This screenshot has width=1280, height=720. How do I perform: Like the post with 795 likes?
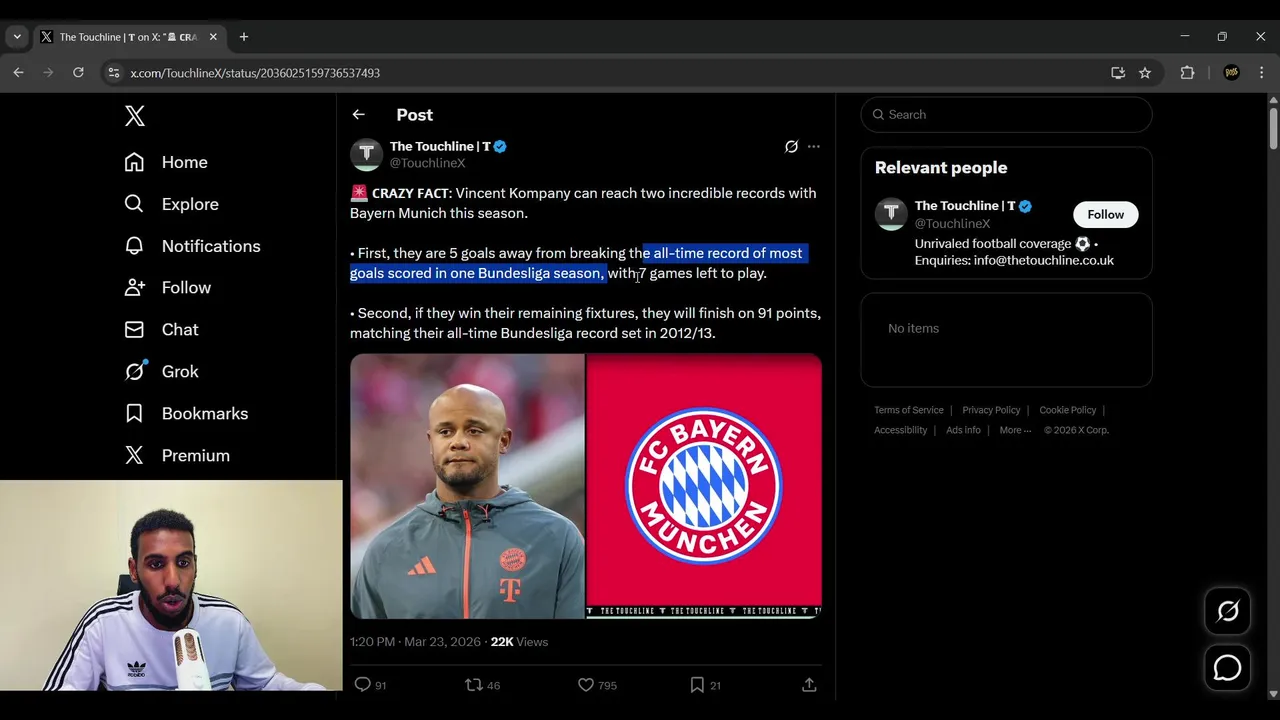[597, 685]
